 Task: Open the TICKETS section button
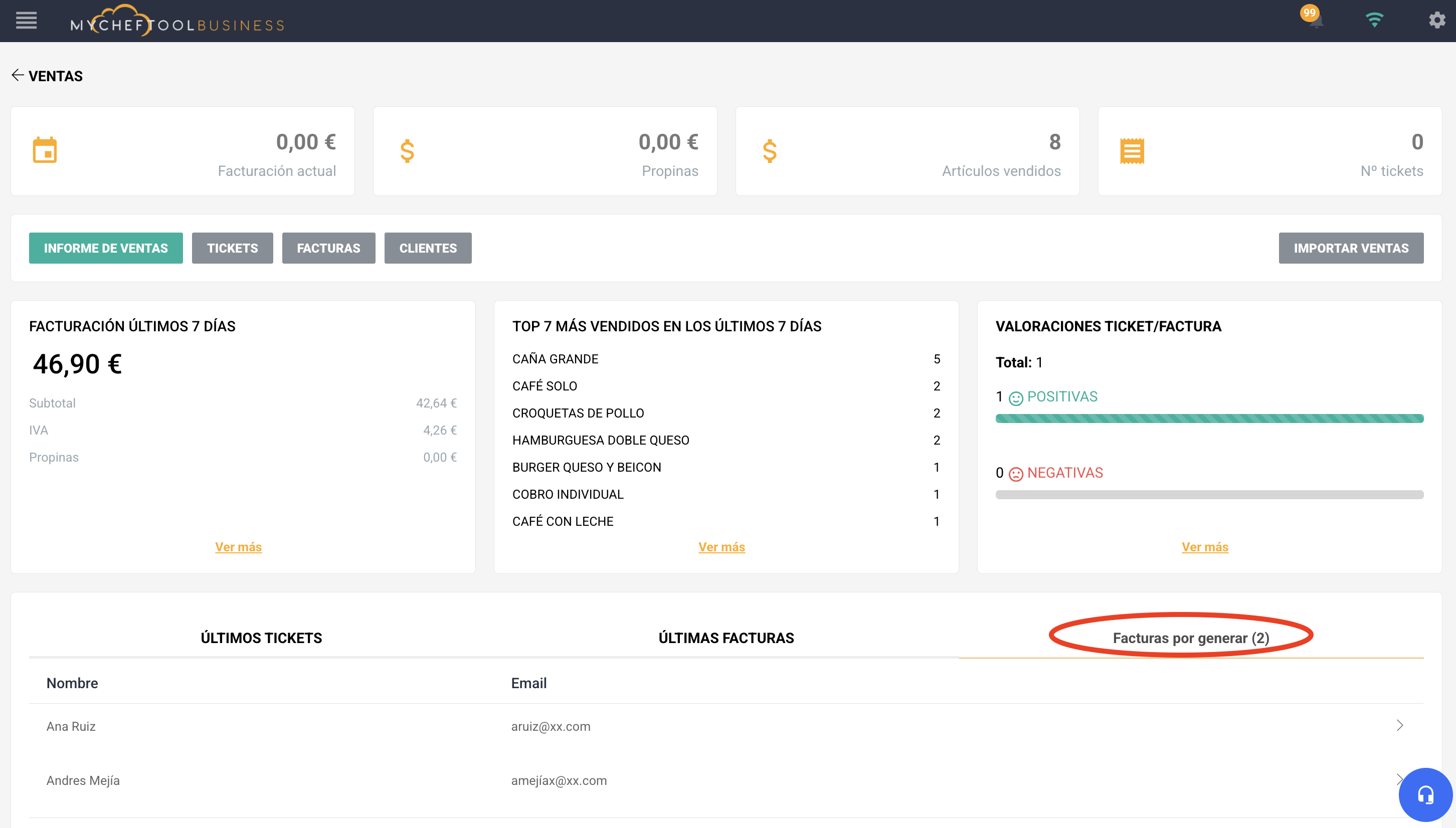pos(232,248)
